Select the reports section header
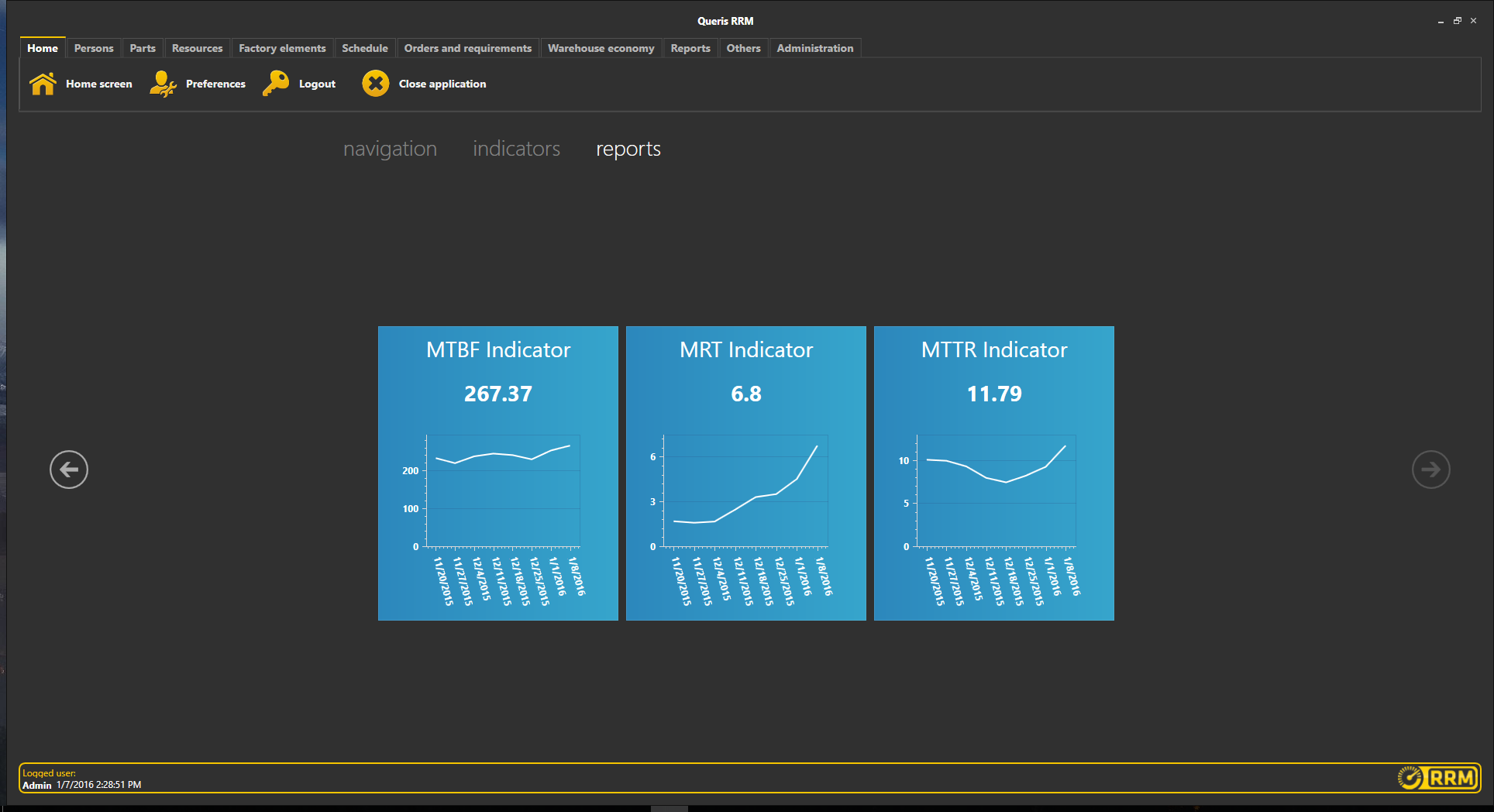 click(628, 149)
